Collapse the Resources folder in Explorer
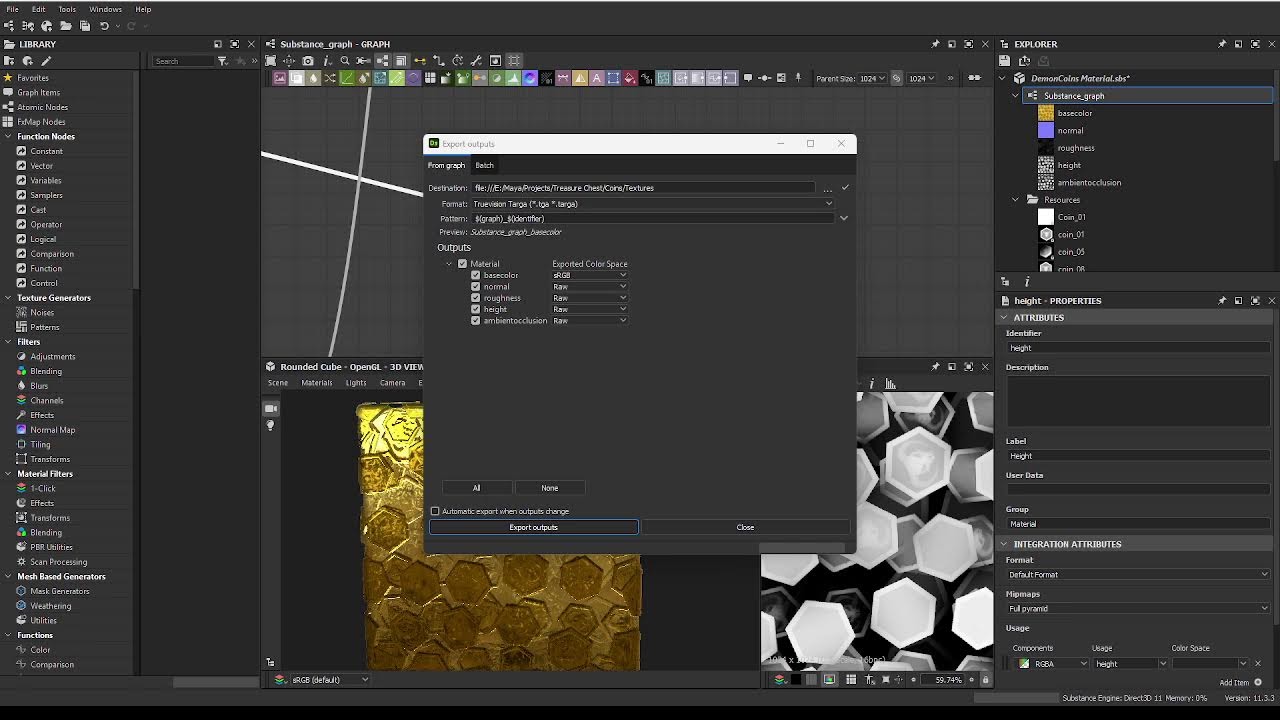This screenshot has width=1280, height=720. pyautogui.click(x=1016, y=200)
